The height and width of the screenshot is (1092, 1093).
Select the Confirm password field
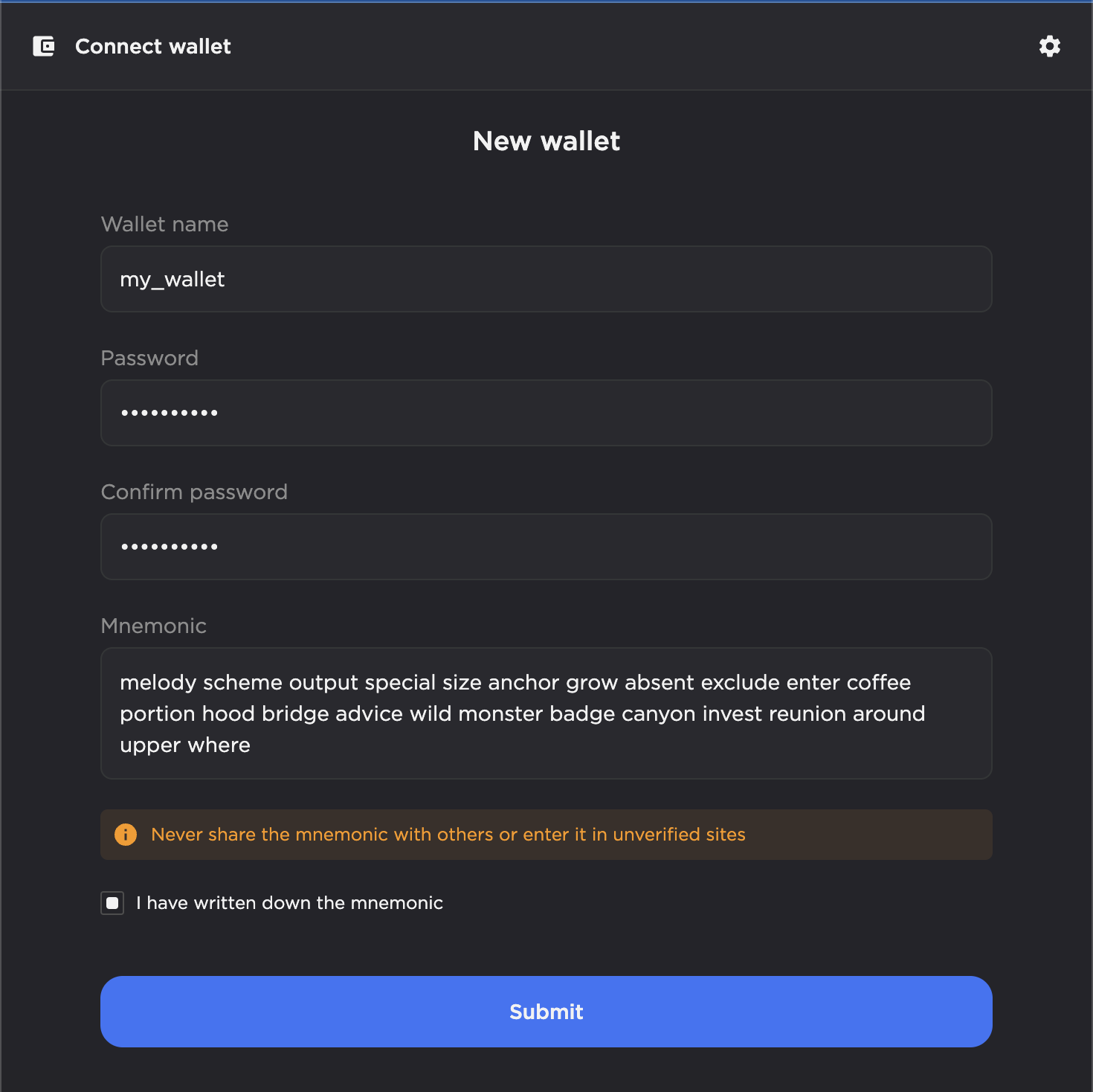(x=546, y=547)
